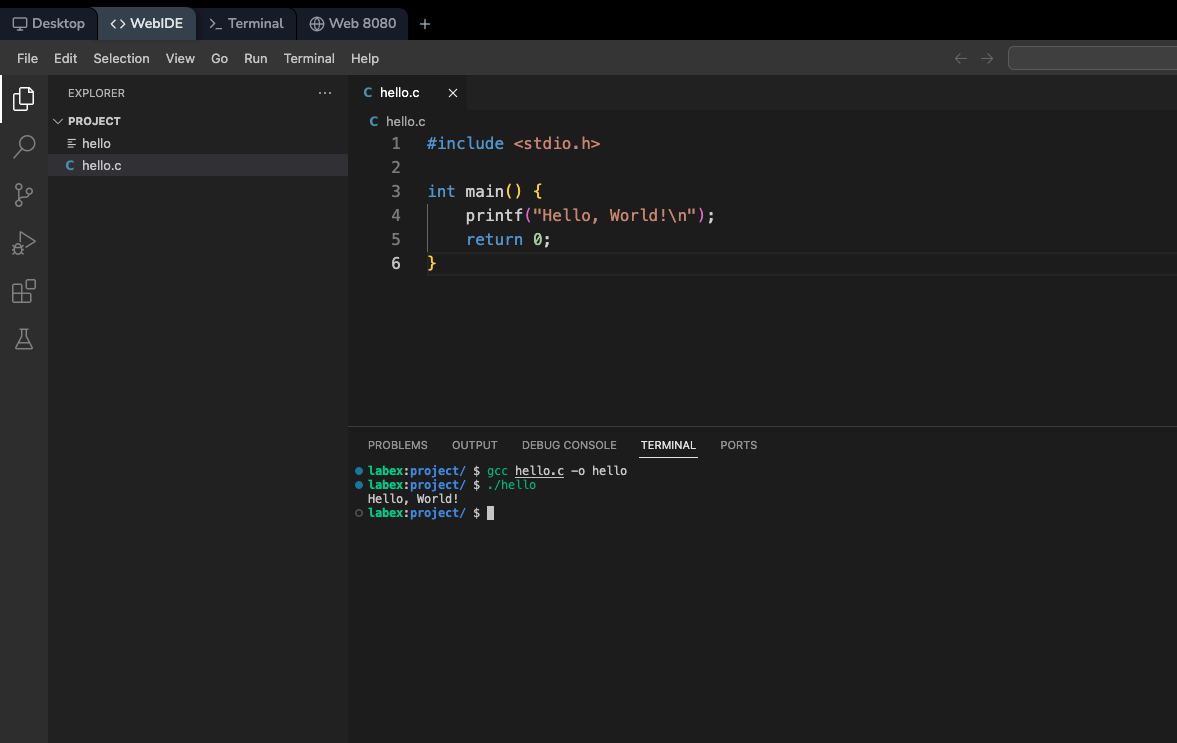Screen dimensions: 1177x743
Task: Open the Explorer view icon
Action: [x=23, y=99]
